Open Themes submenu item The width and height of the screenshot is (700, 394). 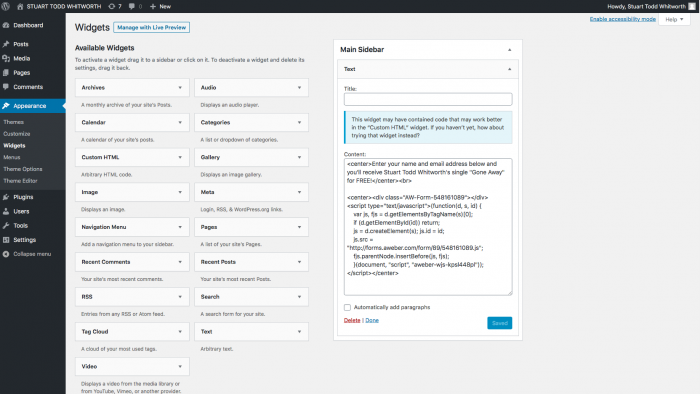13,122
